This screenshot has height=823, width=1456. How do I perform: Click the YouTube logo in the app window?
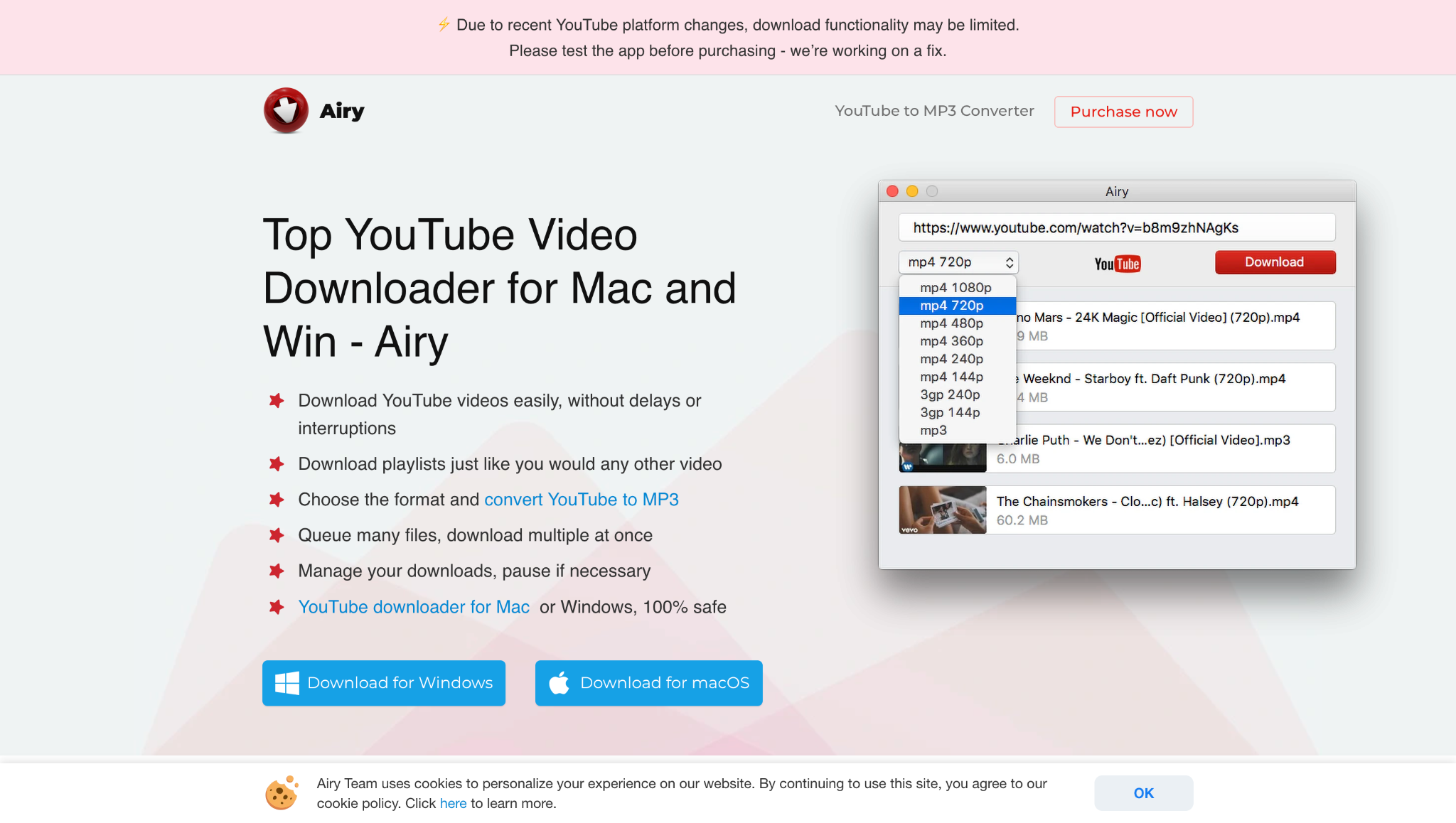point(1117,264)
